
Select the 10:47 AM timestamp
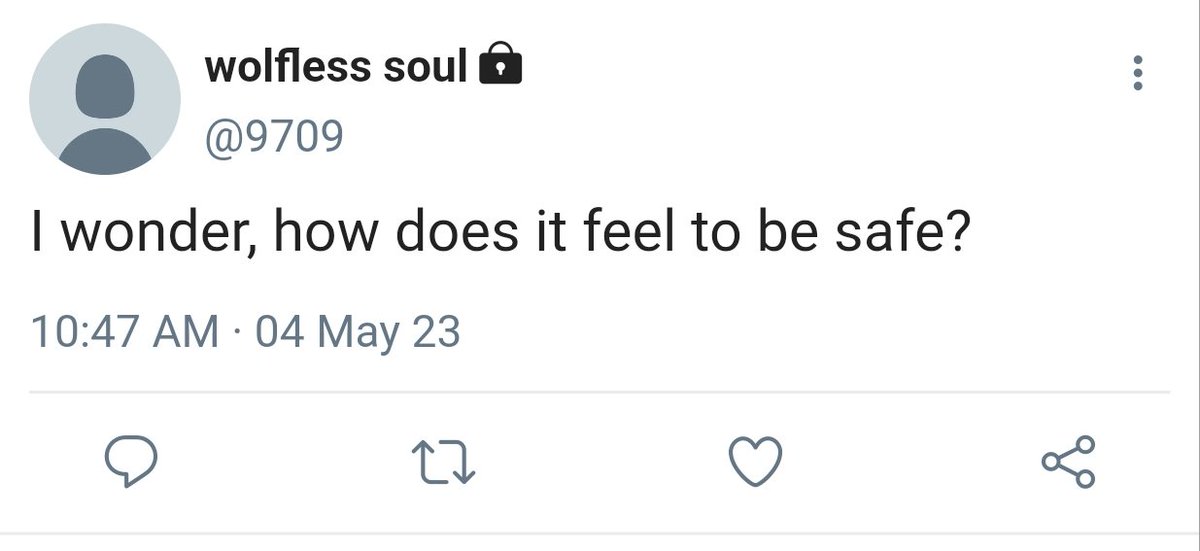(126, 330)
